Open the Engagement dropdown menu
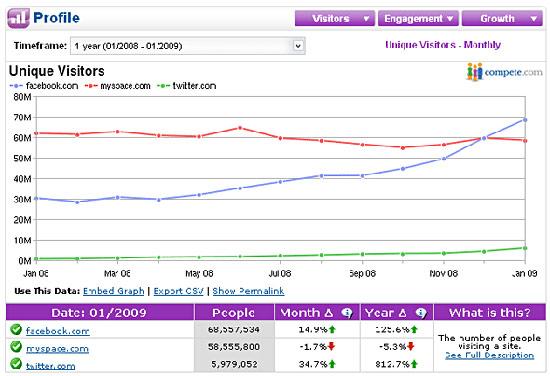 [x=418, y=18]
